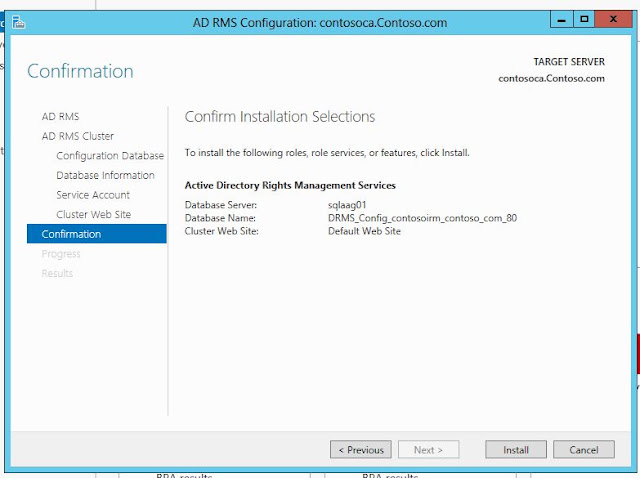Click the contosoca.Contoso.com target server name
This screenshot has width=640, height=478.
coord(551,78)
